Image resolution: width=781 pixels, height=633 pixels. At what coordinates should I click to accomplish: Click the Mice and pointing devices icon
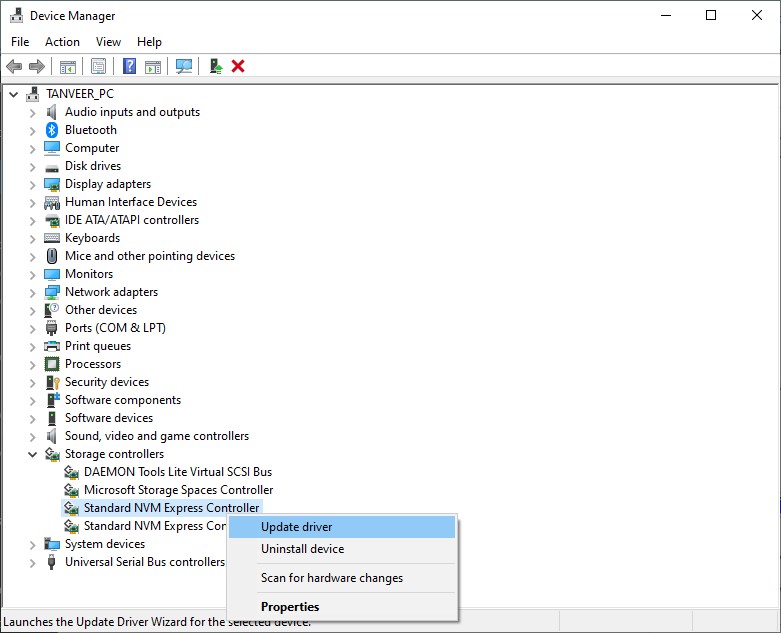pyautogui.click(x=52, y=256)
